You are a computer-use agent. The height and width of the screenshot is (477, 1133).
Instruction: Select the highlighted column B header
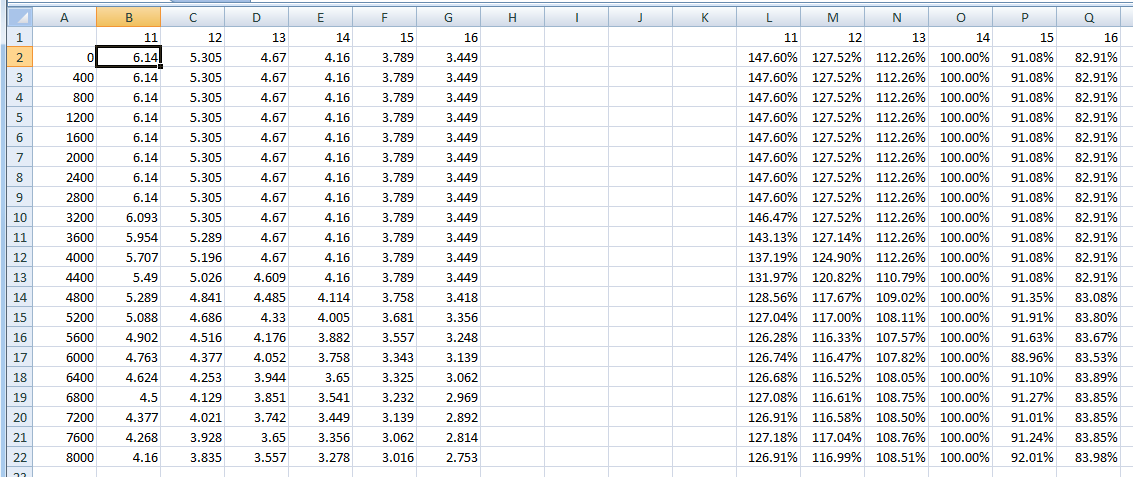click(129, 17)
